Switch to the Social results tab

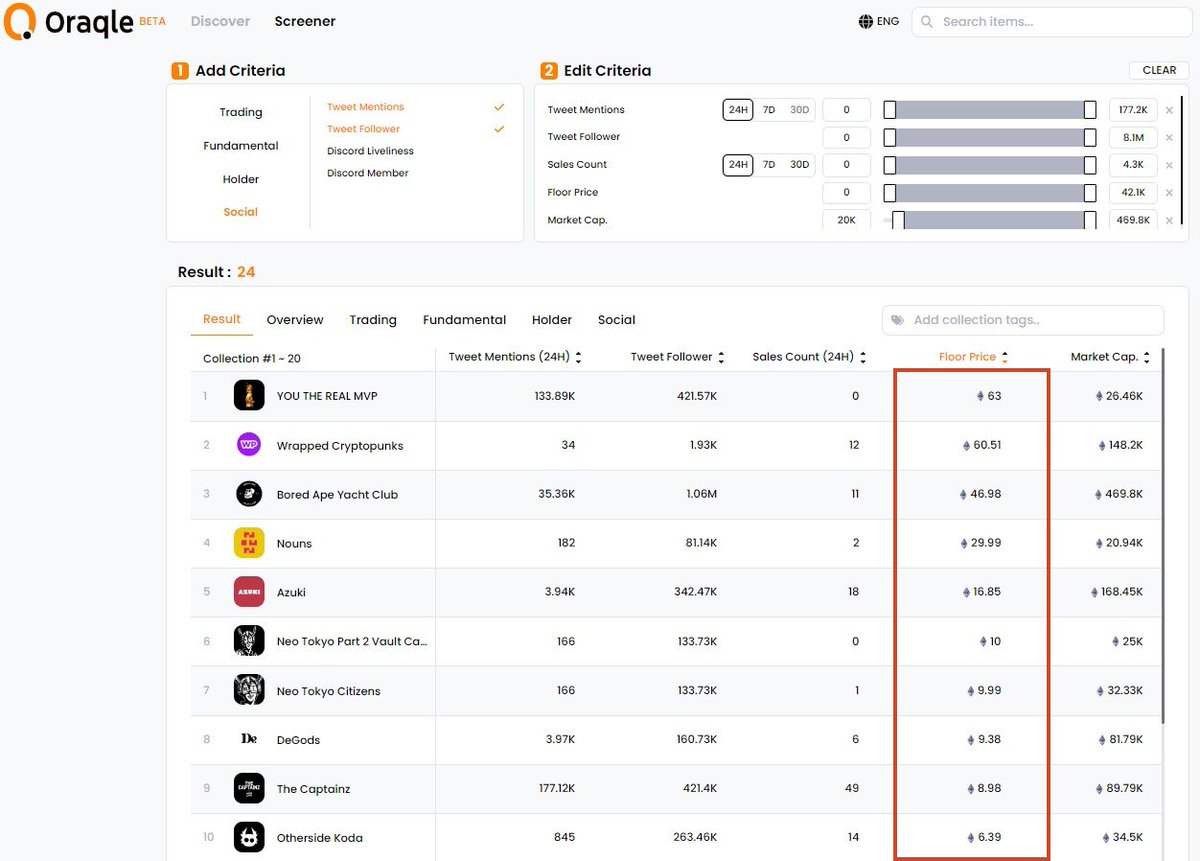coord(617,320)
